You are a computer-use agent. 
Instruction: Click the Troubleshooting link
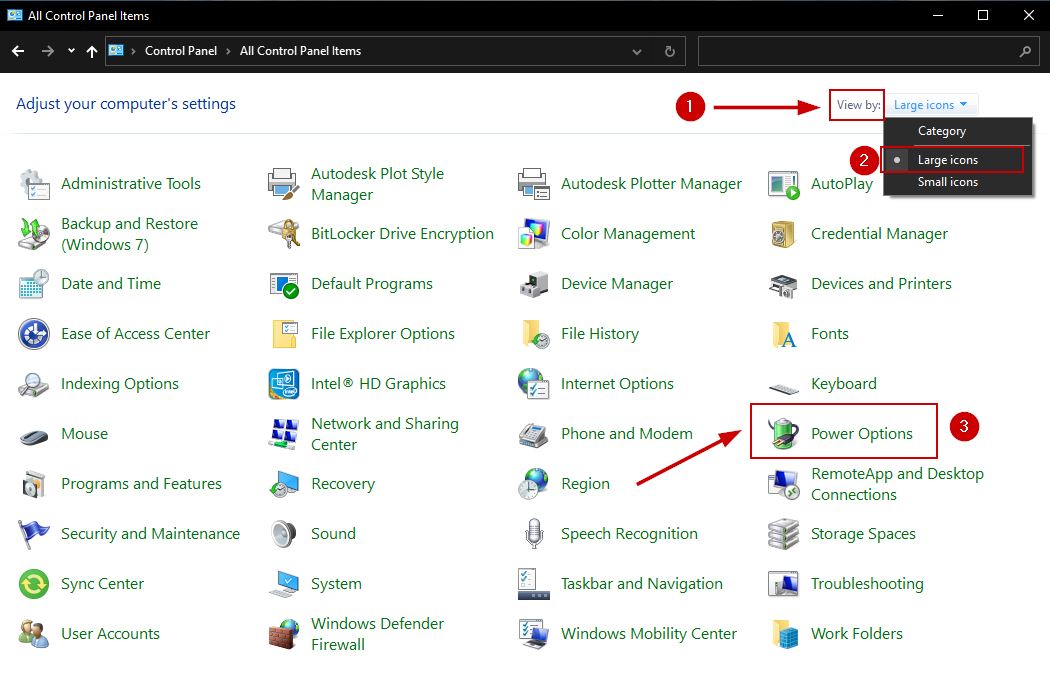[x=866, y=584]
